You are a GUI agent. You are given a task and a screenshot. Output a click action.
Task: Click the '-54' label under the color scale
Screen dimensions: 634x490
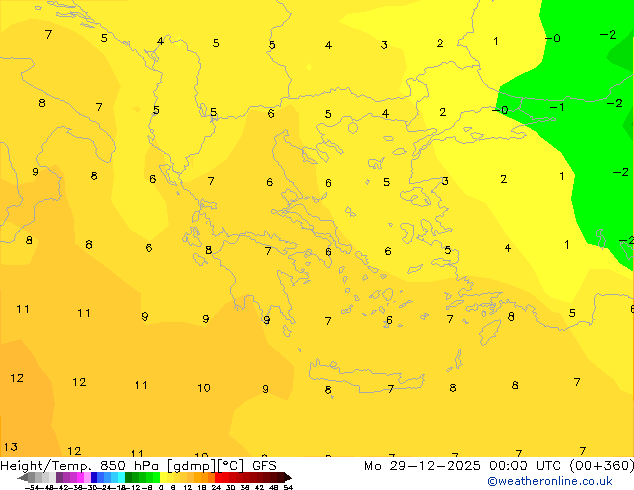click(x=32, y=488)
